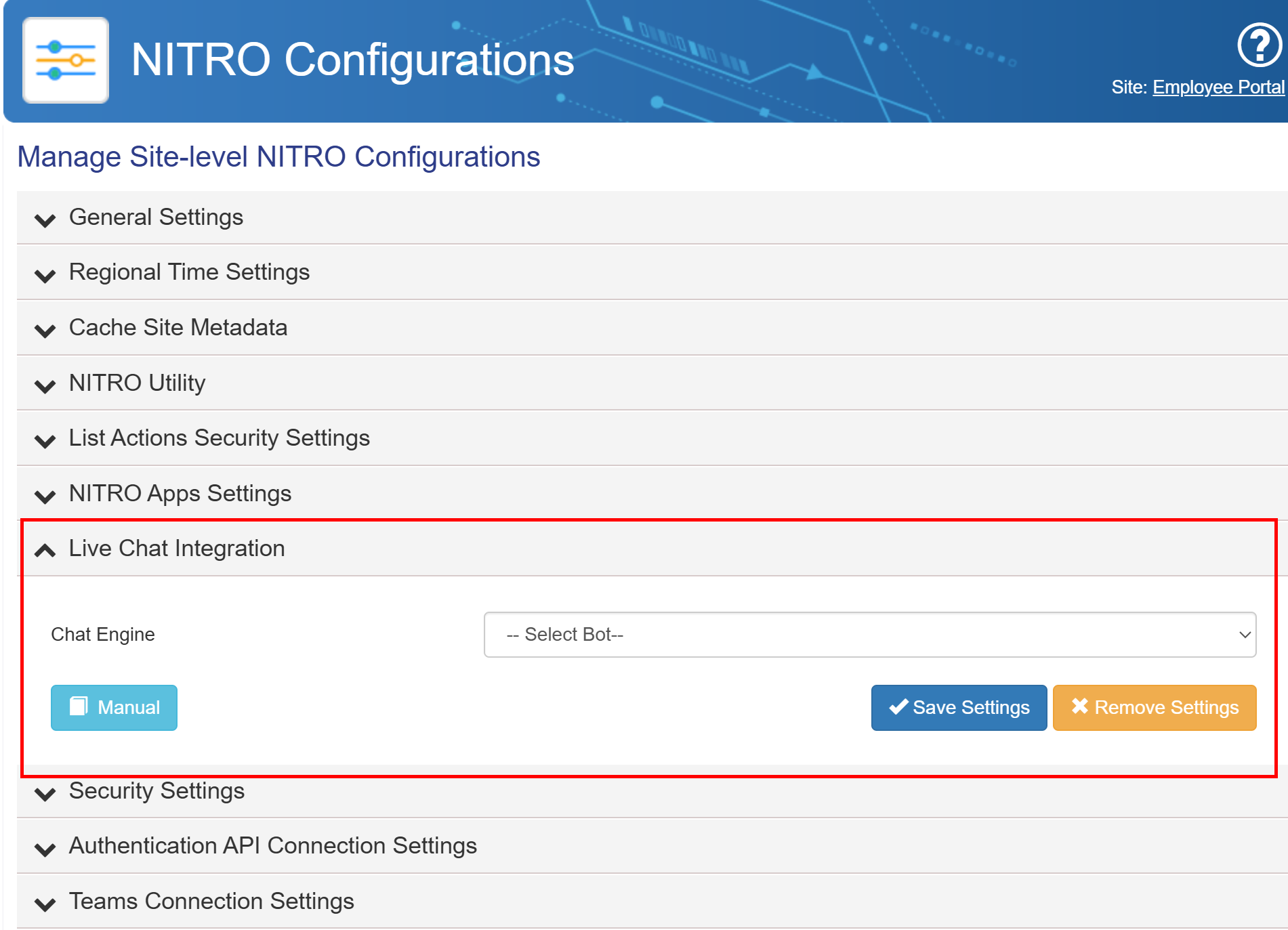Screen dimensions: 1288x930
Task: Click the book icon on Manual button
Action: (79, 706)
